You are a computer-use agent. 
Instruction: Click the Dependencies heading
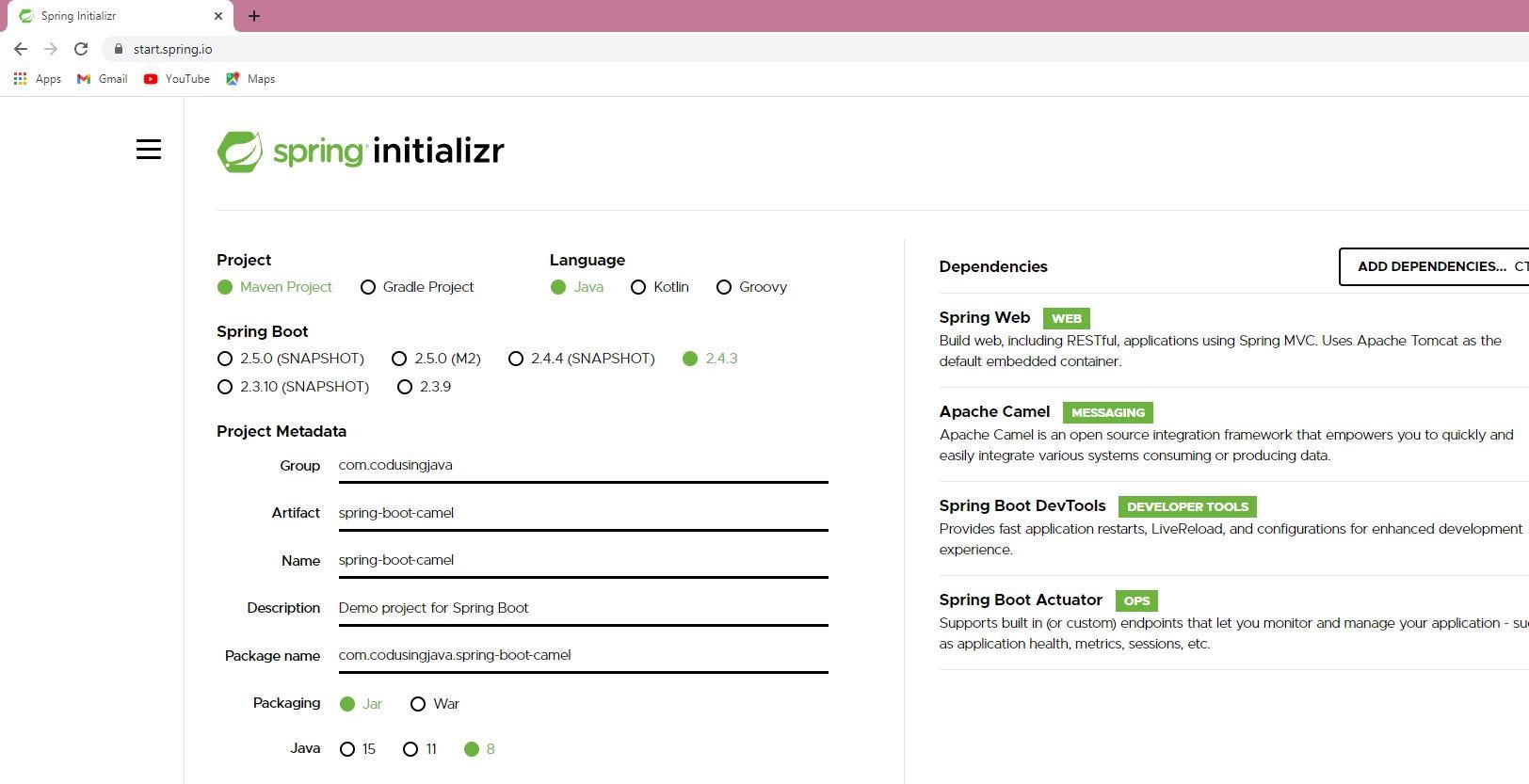993,267
